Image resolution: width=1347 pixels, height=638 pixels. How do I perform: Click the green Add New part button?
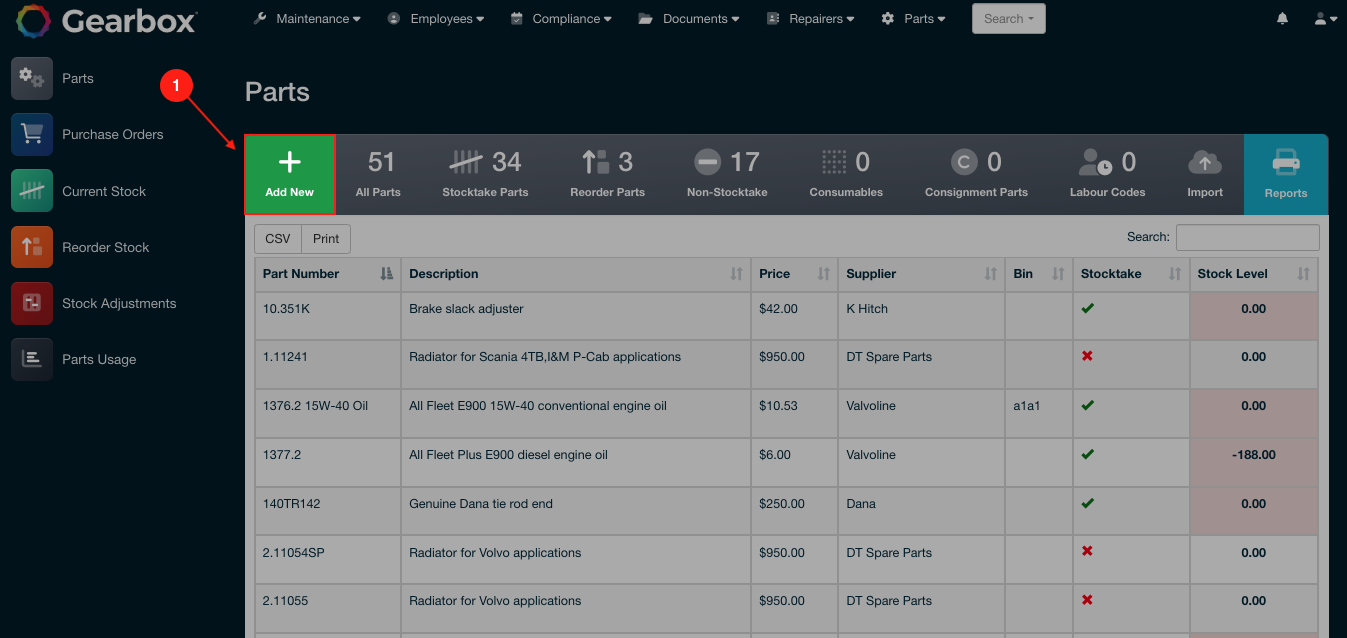[290, 174]
